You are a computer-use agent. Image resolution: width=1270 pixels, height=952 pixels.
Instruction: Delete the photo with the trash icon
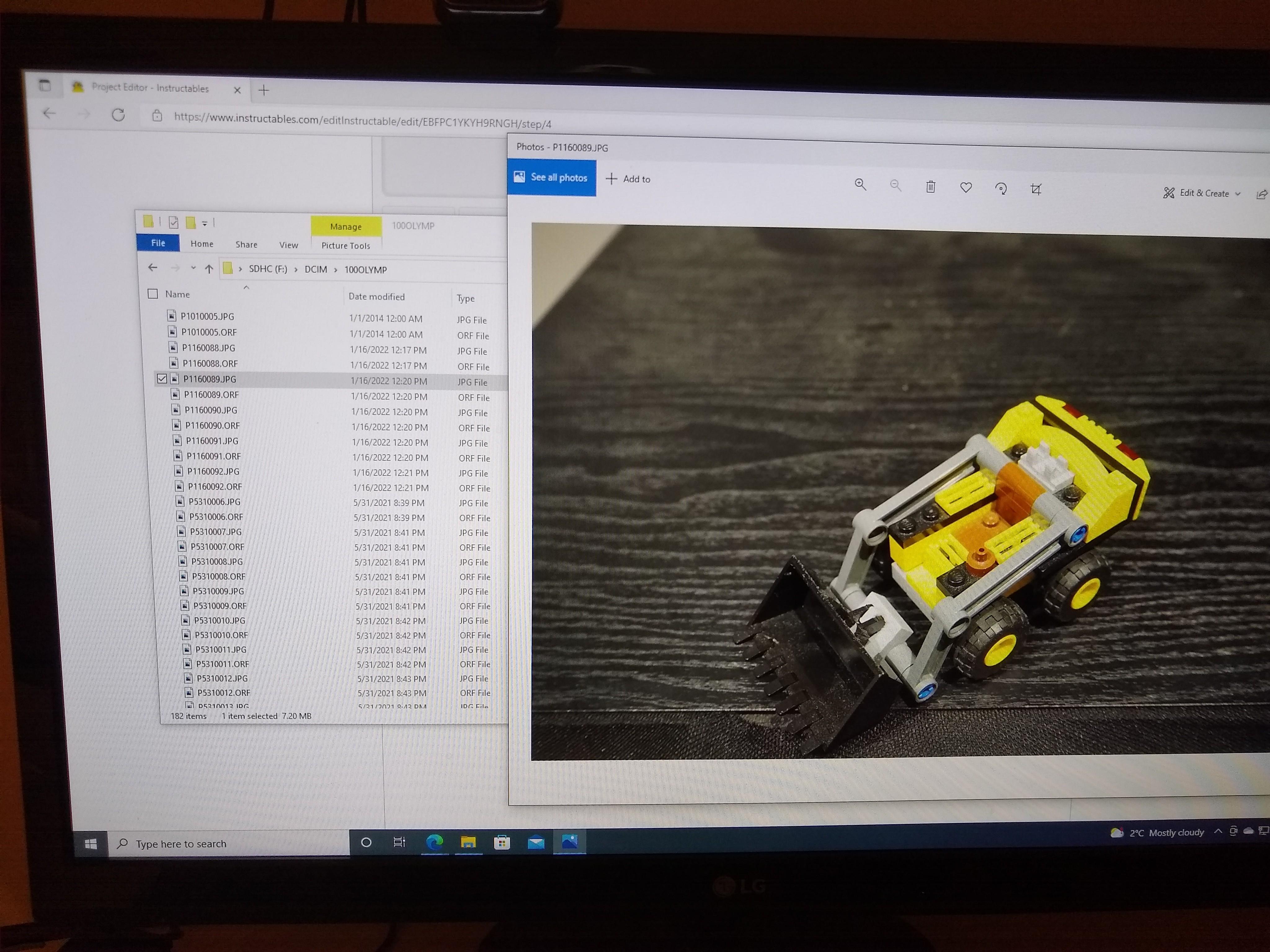click(x=930, y=187)
